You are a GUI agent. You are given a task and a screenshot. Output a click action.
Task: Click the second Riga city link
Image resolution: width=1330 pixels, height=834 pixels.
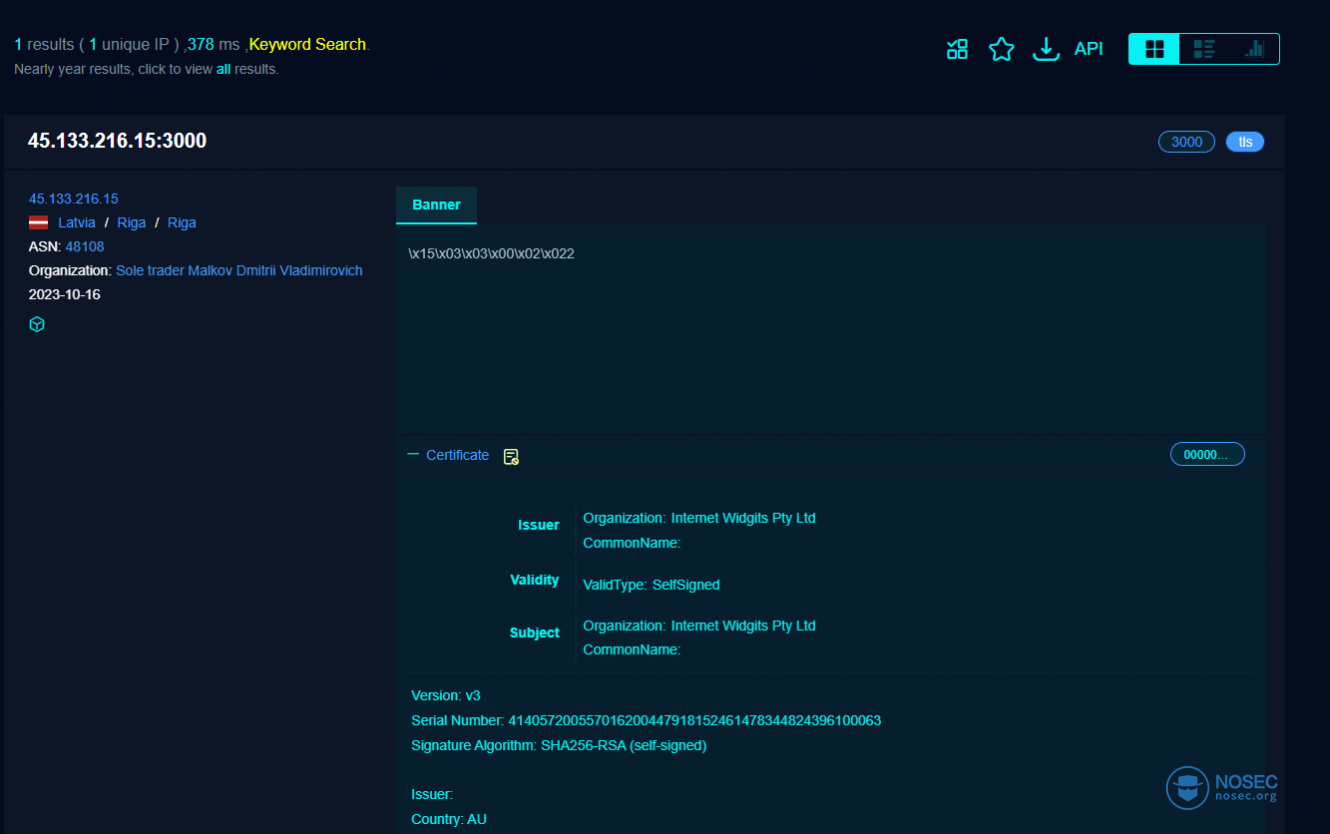pyautogui.click(x=181, y=223)
